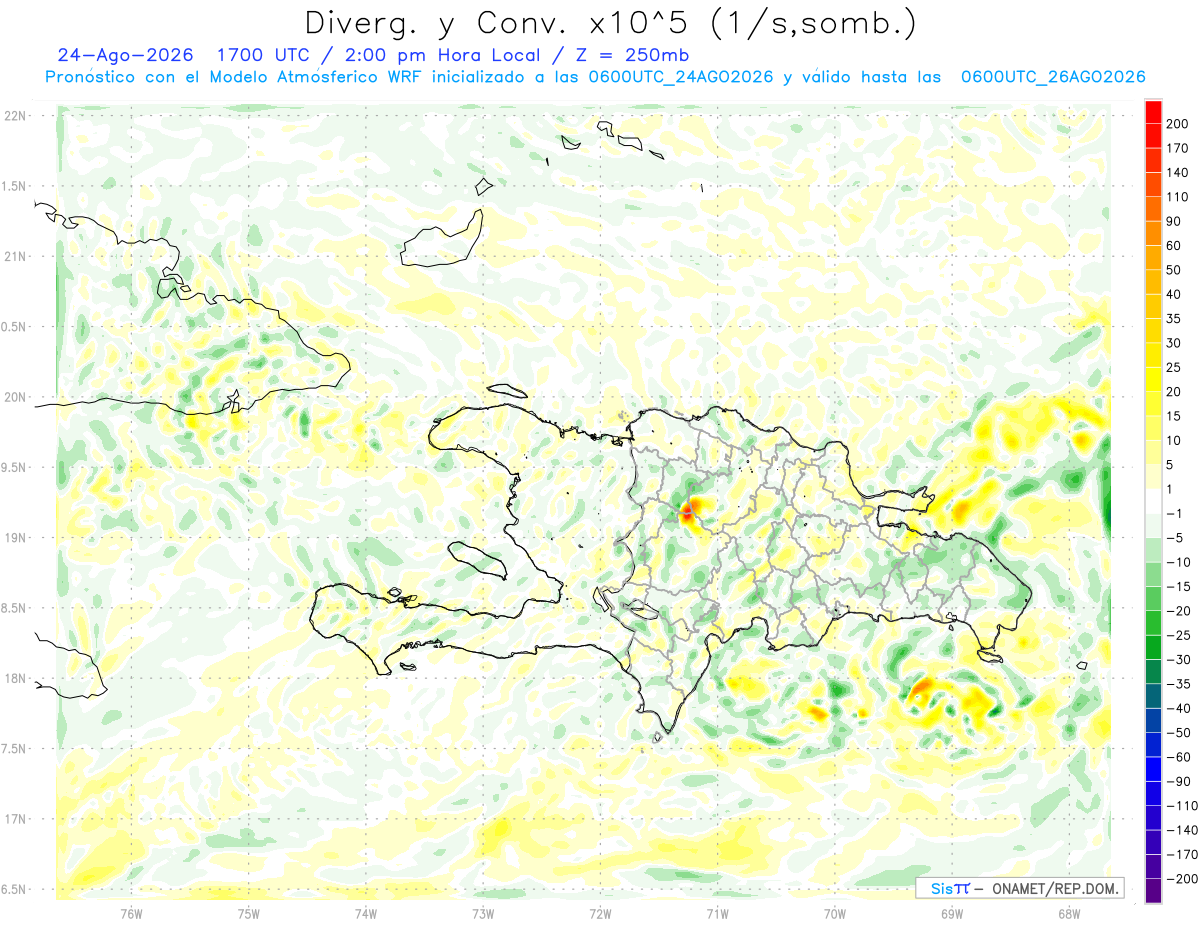Click the positive '60' color scale label
Image resolution: width=1200 pixels, height=927 pixels.
1174,246
